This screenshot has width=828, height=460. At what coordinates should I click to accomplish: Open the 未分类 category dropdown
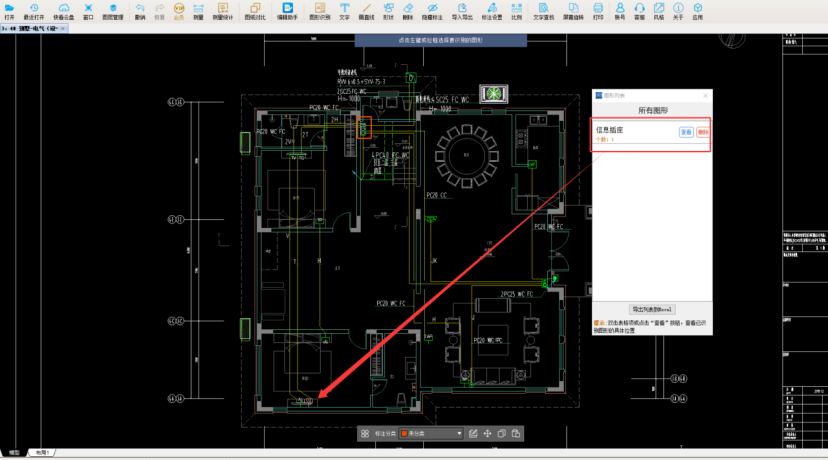(432, 434)
